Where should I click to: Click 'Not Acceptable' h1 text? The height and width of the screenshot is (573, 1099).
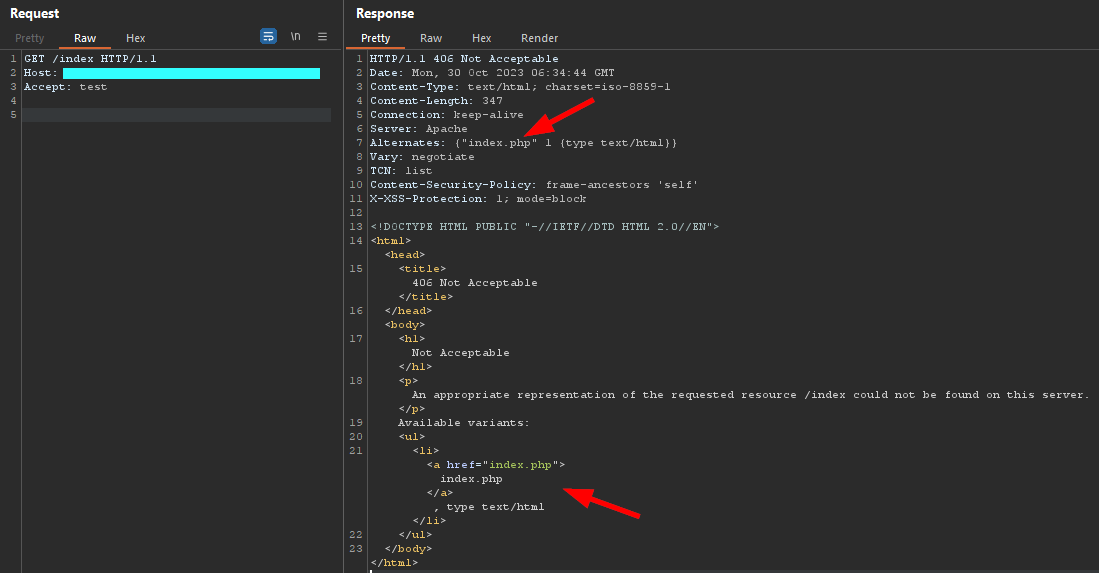(x=460, y=353)
